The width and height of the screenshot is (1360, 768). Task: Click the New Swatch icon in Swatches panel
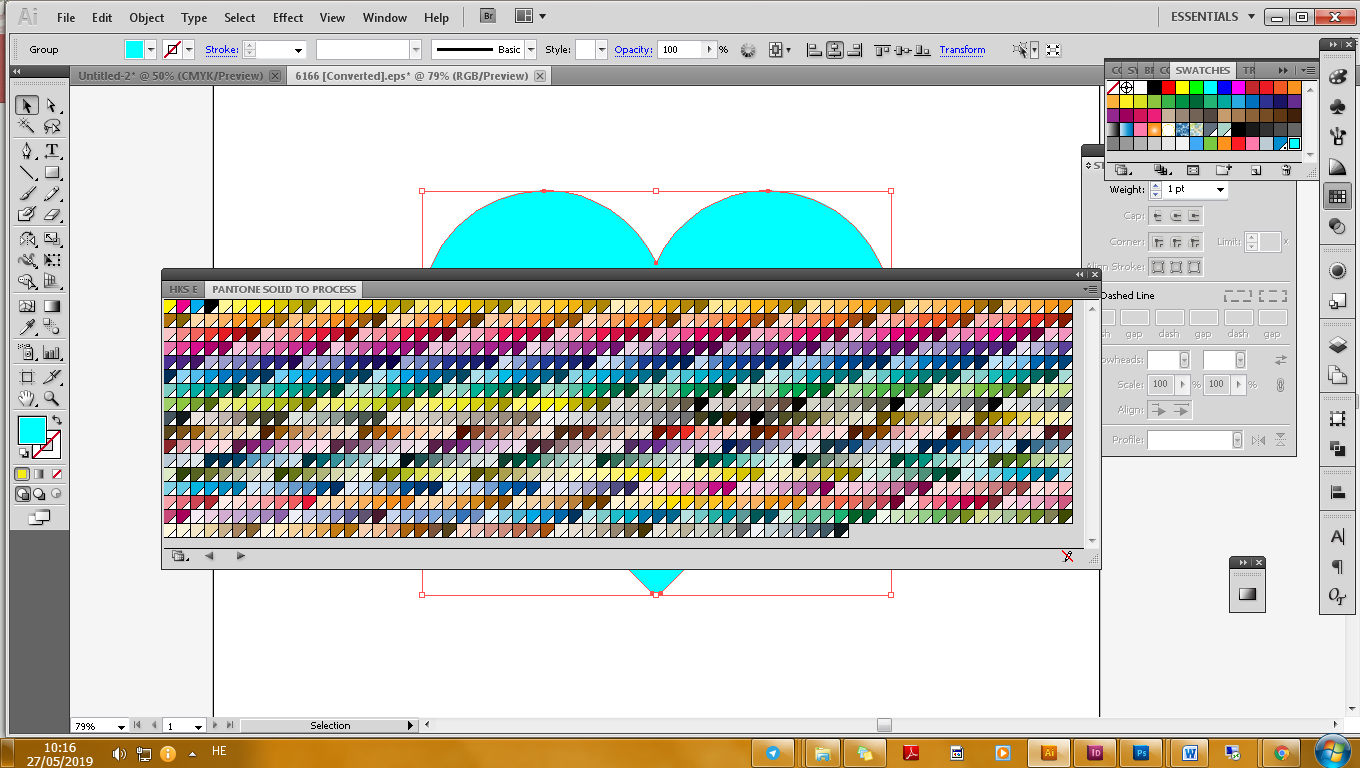(x=1256, y=171)
